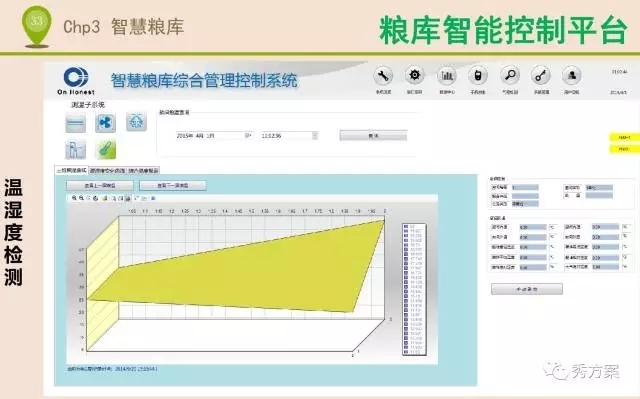
Task: Switch to the second tab above chart
Action: tap(107, 171)
